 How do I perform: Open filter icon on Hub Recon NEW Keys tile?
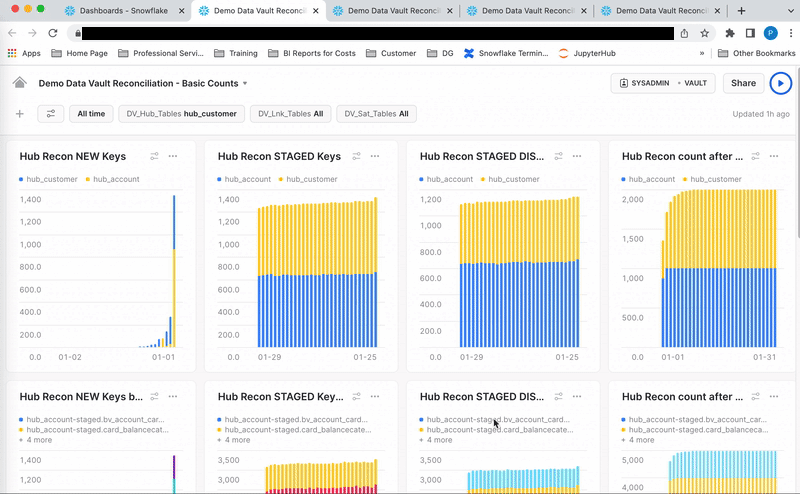coord(154,156)
